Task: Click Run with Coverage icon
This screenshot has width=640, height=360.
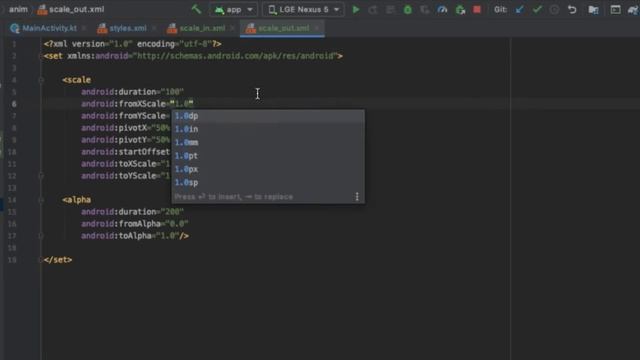Action: click(424, 9)
